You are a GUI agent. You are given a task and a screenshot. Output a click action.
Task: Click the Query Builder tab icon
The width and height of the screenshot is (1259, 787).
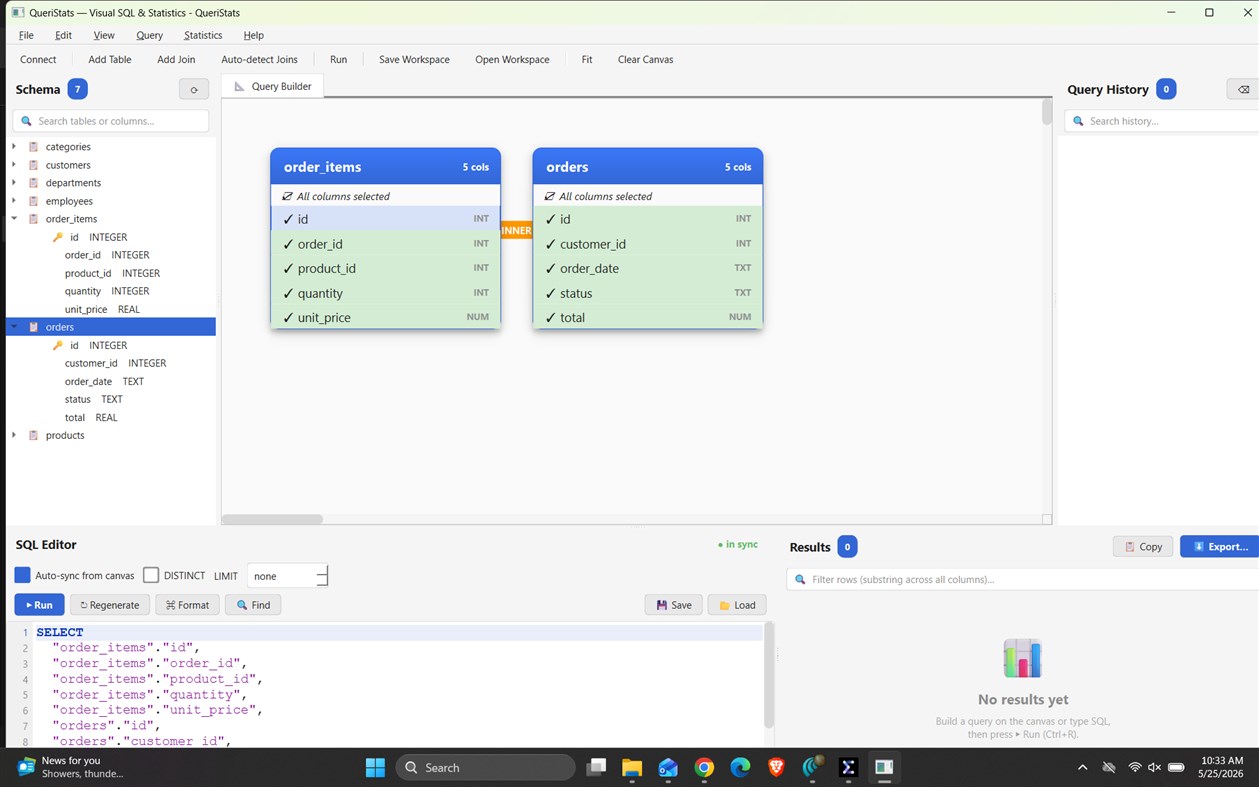[x=239, y=86]
